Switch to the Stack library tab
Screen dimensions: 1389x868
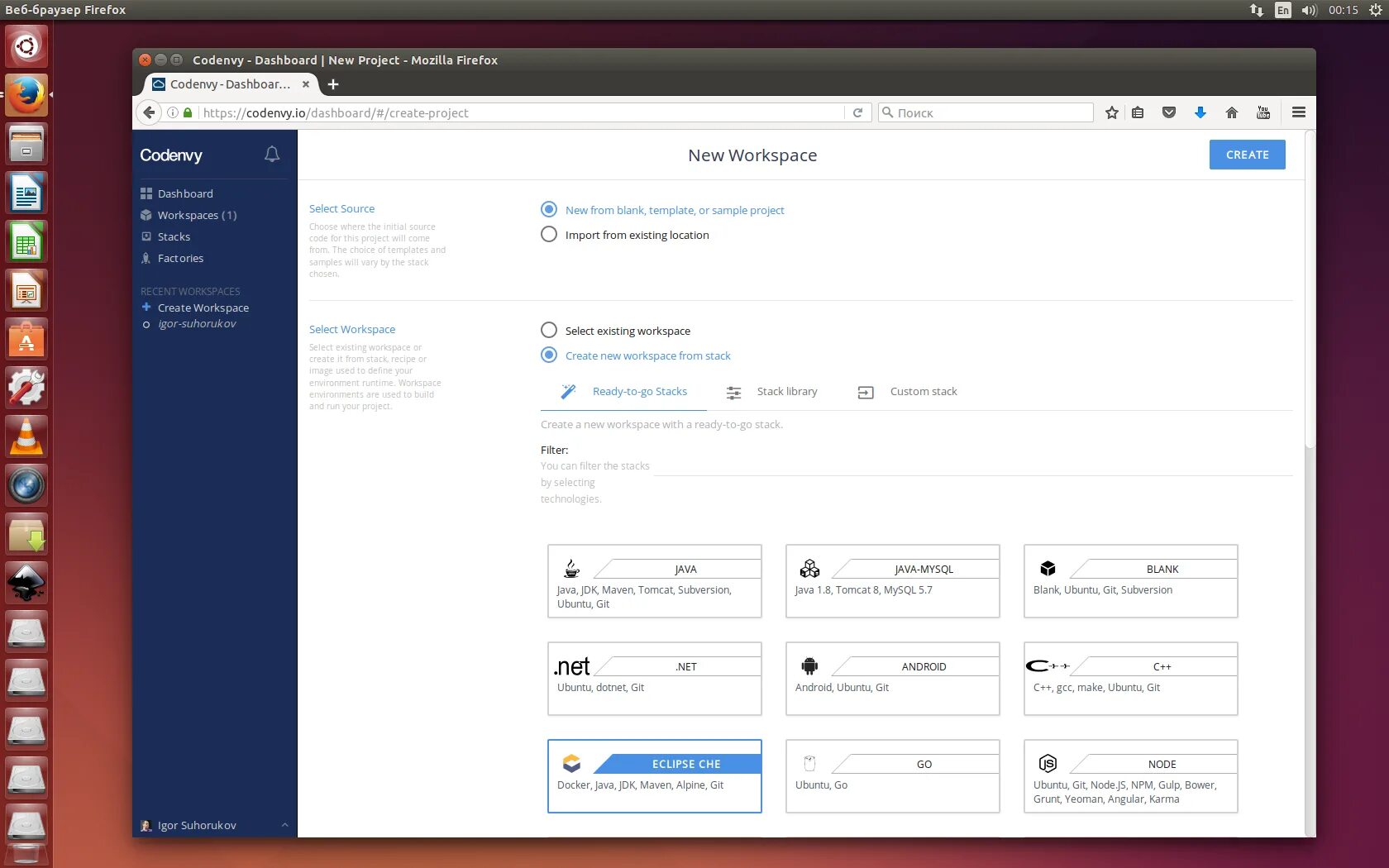772,392
